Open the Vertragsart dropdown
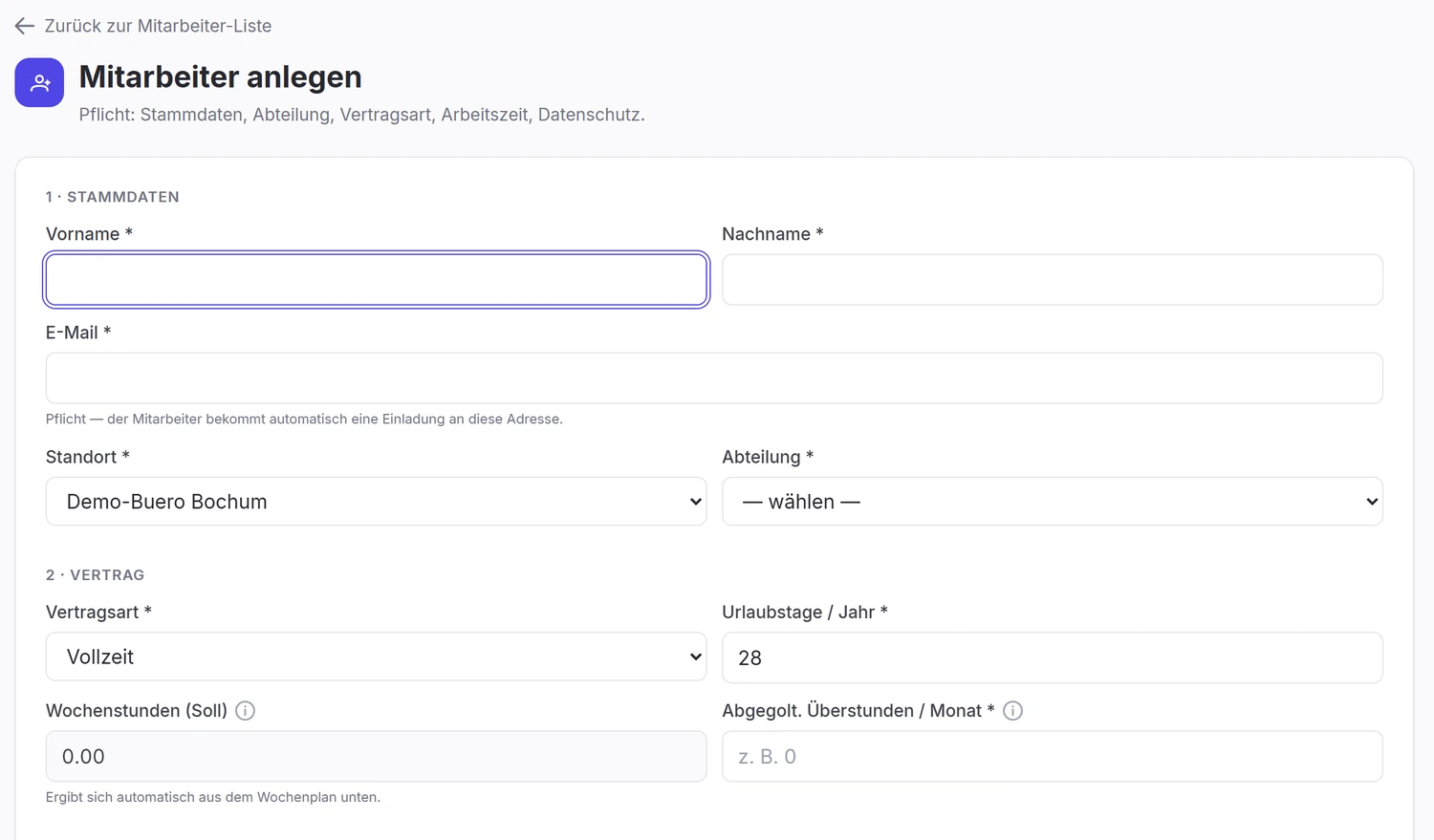Image resolution: width=1434 pixels, height=840 pixels. coord(376,657)
